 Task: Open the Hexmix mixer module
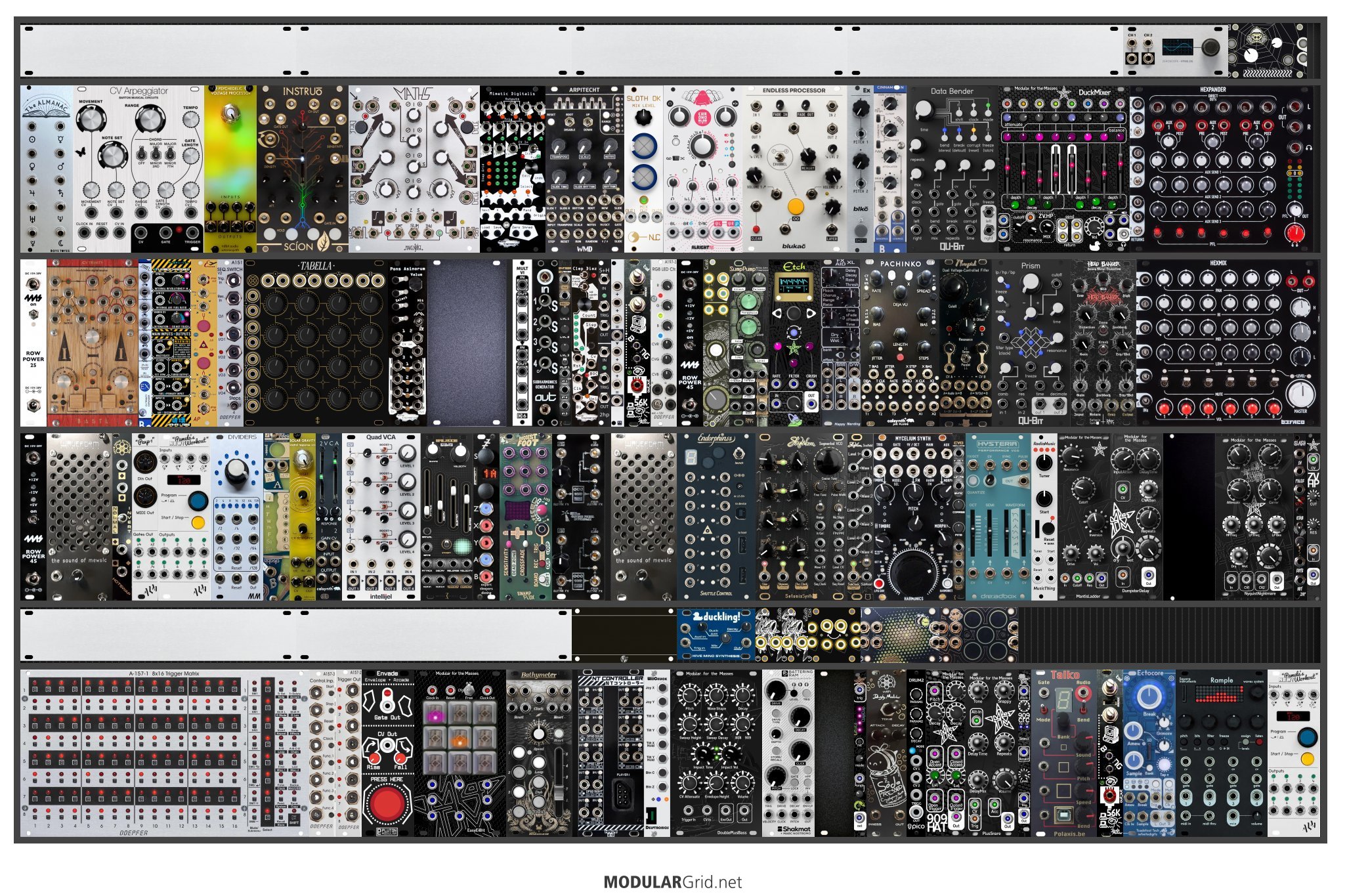[x=1228, y=343]
